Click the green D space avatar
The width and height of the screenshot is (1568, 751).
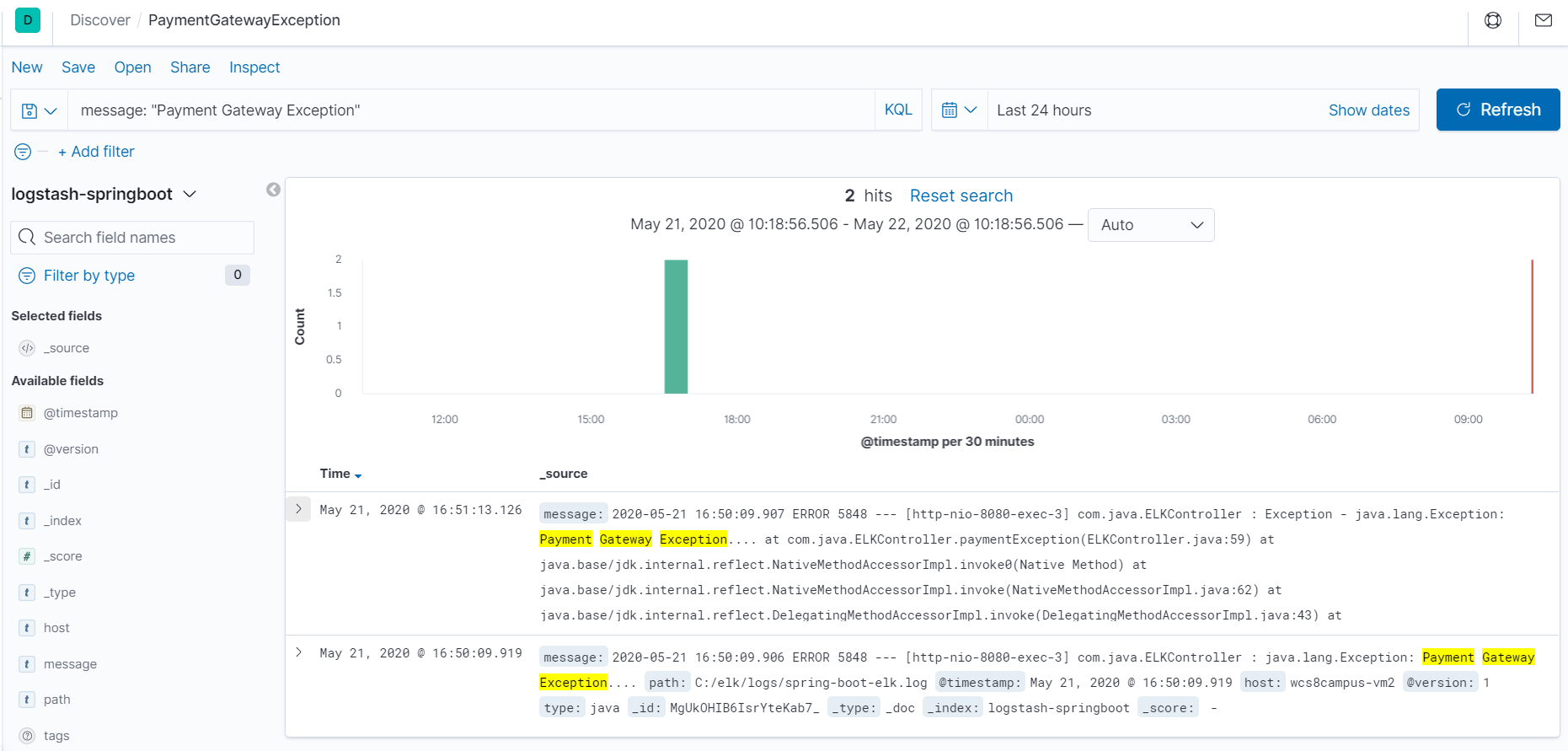[x=28, y=20]
